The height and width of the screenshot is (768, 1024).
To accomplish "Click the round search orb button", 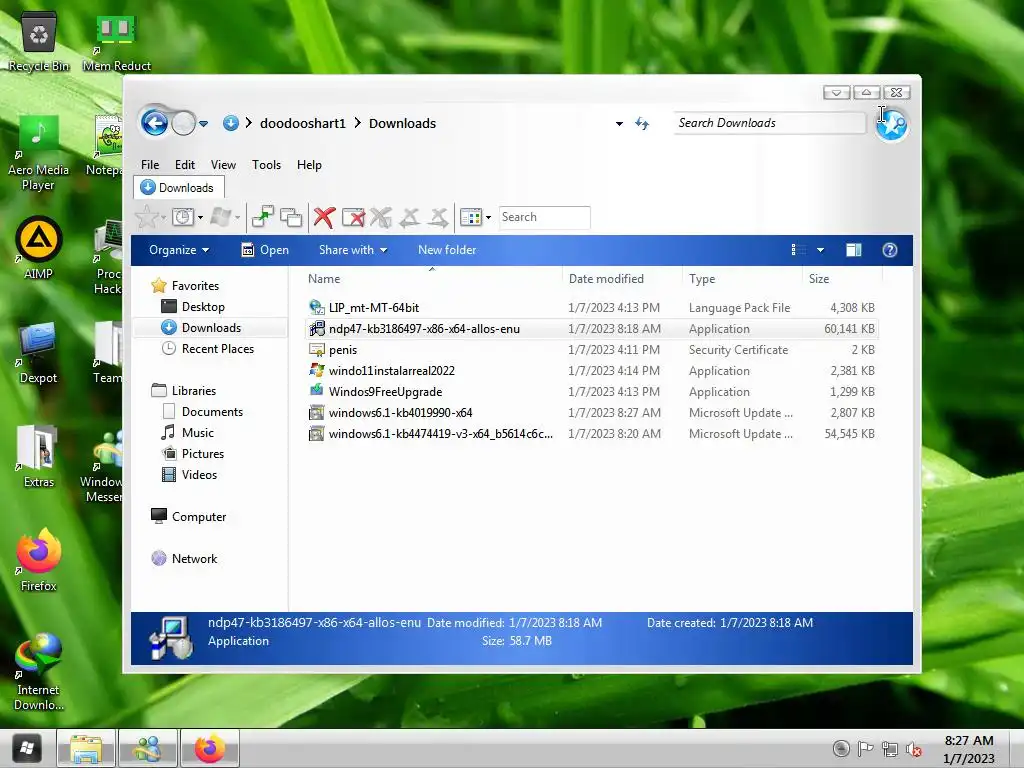I will [891, 124].
